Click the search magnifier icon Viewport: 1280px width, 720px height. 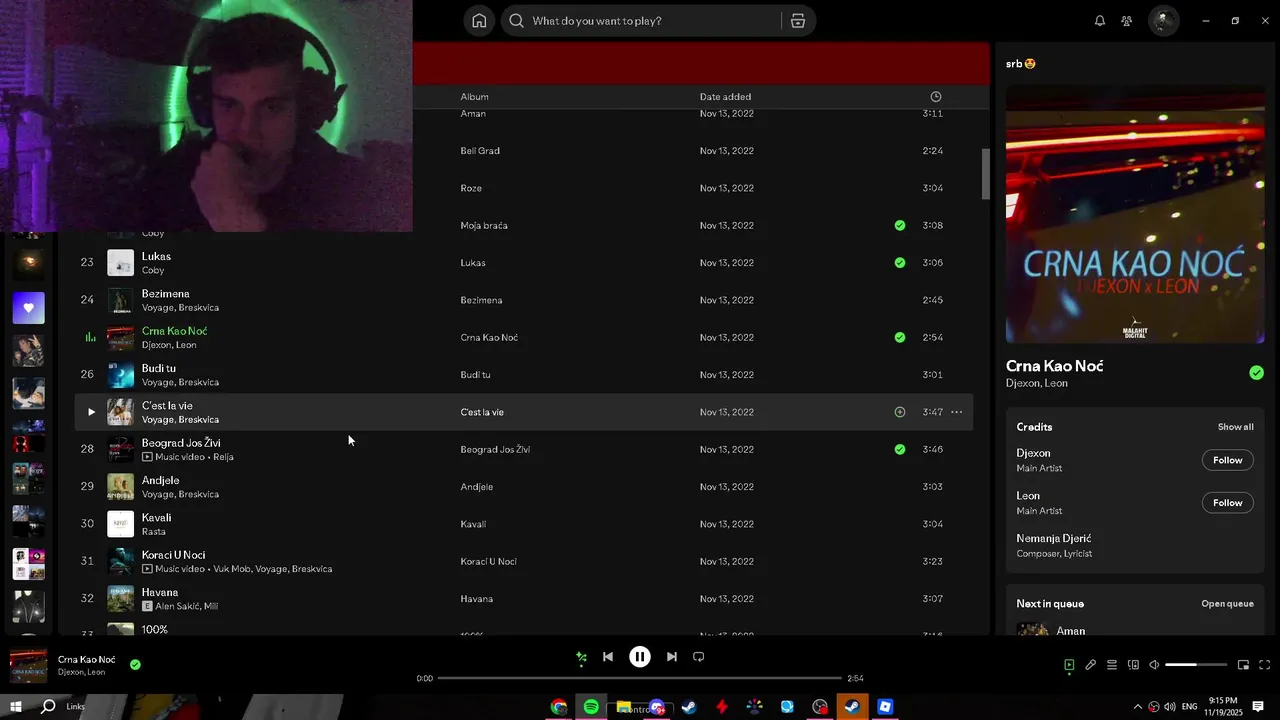coord(516,21)
